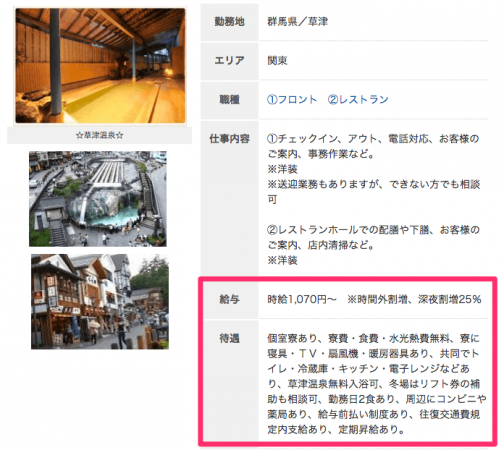Screen dimensions: 504x450
Task: Open the ②レストラン job type link
Action: (x=358, y=99)
